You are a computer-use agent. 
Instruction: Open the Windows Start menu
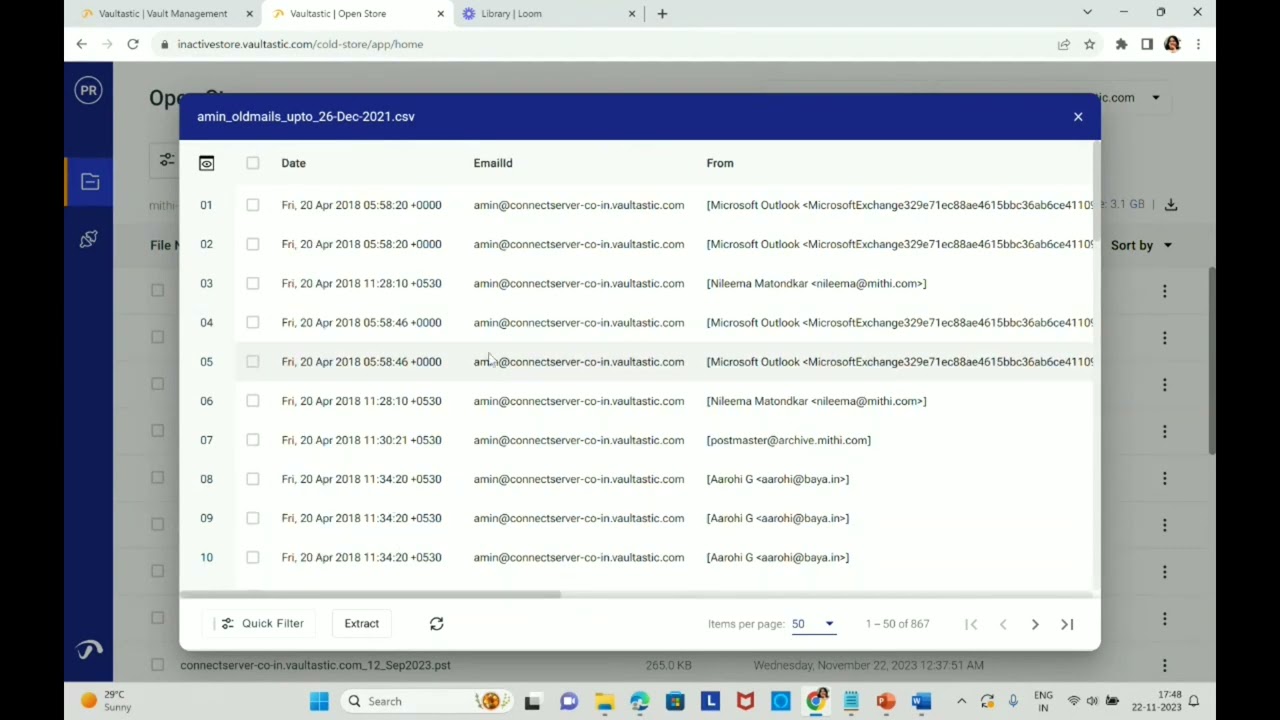[x=319, y=702]
